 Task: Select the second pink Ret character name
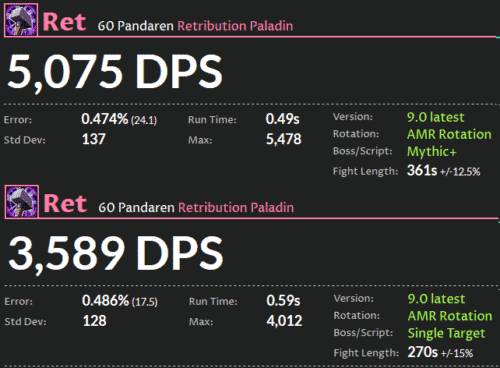point(65,203)
